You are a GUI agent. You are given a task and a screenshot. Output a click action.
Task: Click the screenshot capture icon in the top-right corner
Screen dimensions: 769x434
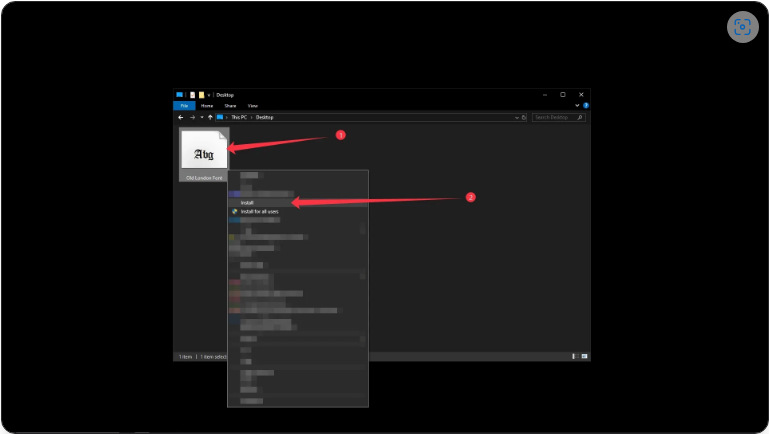(743, 27)
